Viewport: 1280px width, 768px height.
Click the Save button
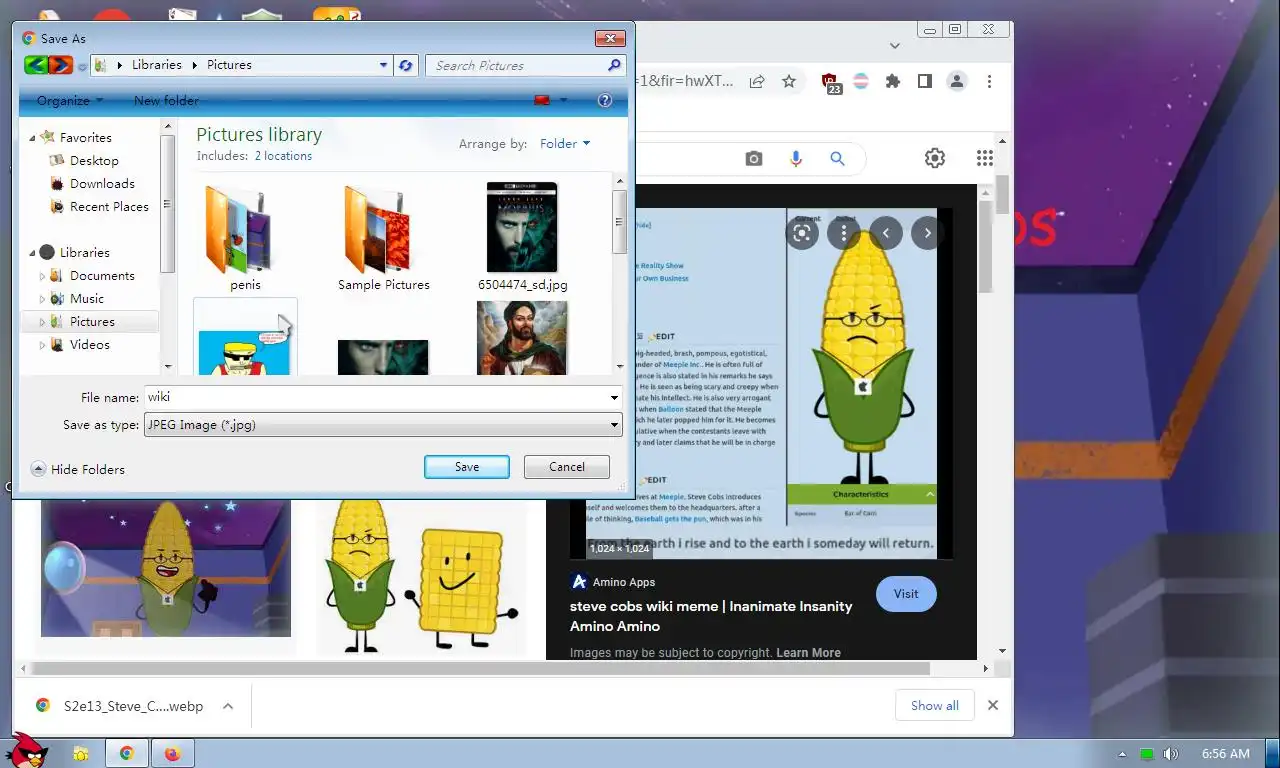[x=467, y=467]
